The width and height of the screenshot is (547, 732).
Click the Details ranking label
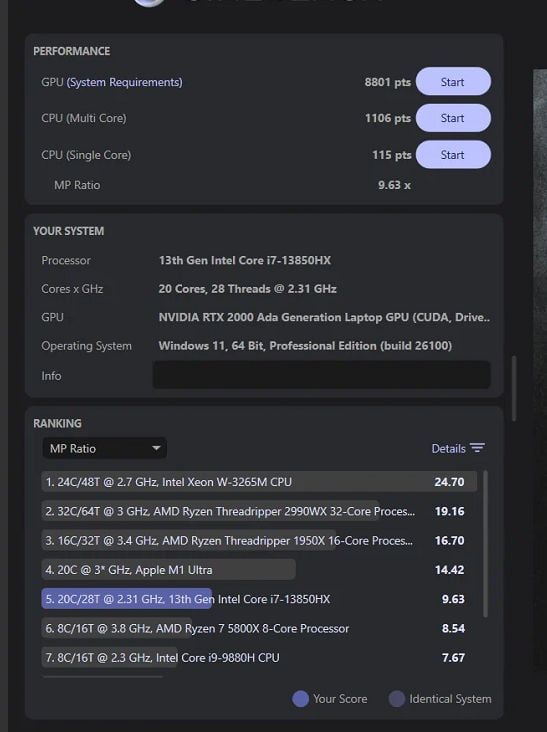[x=449, y=449]
